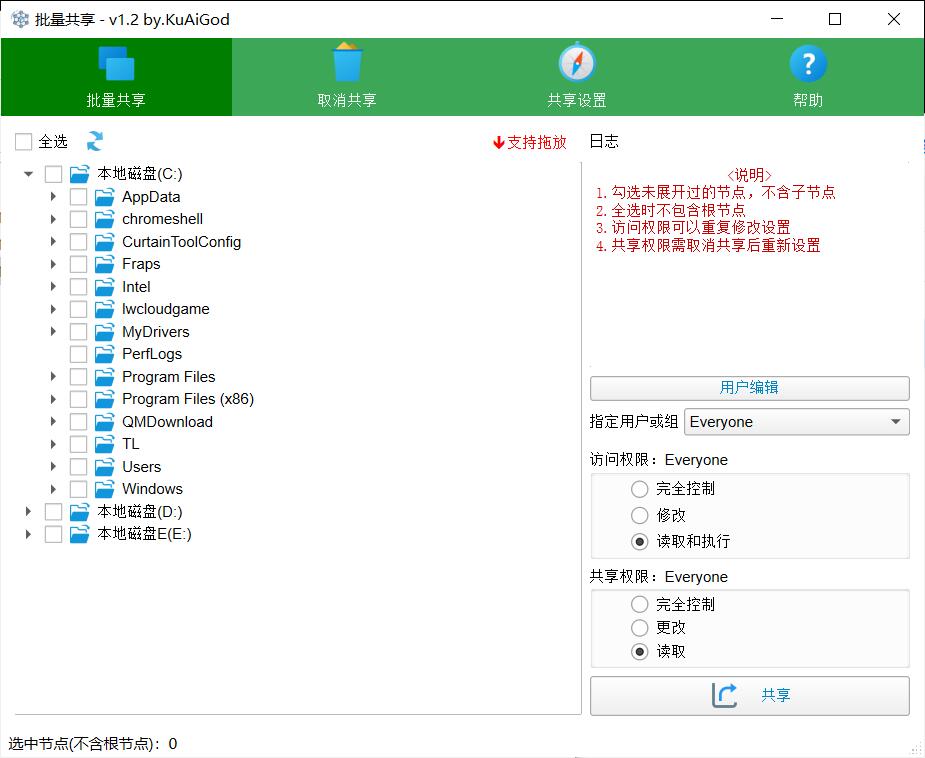Click the blue refresh arrows icon
Screen dimensions: 925x758
[x=95, y=142]
